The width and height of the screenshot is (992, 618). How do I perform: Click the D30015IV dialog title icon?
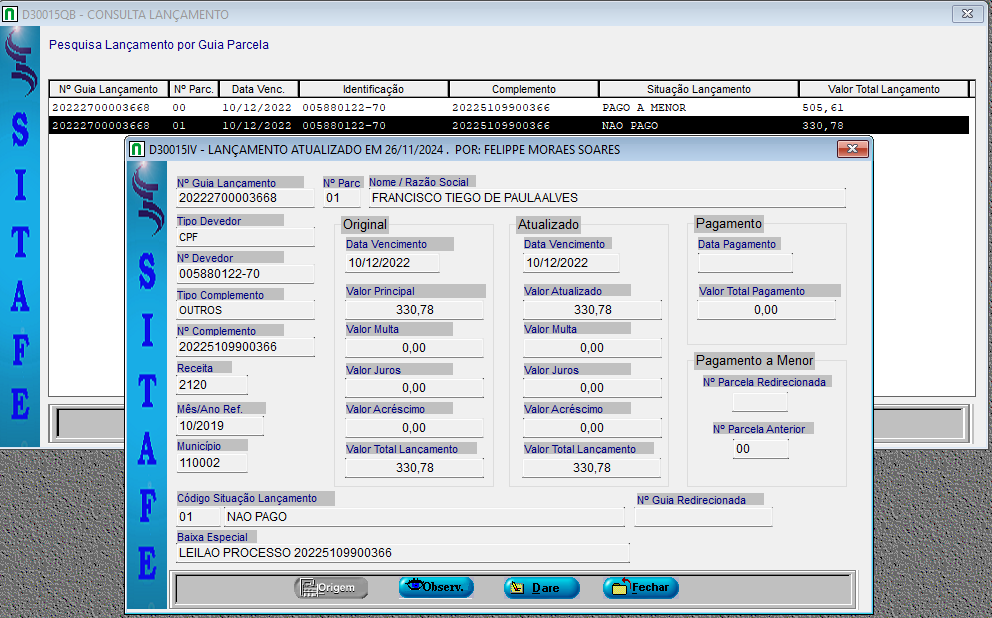pos(137,150)
